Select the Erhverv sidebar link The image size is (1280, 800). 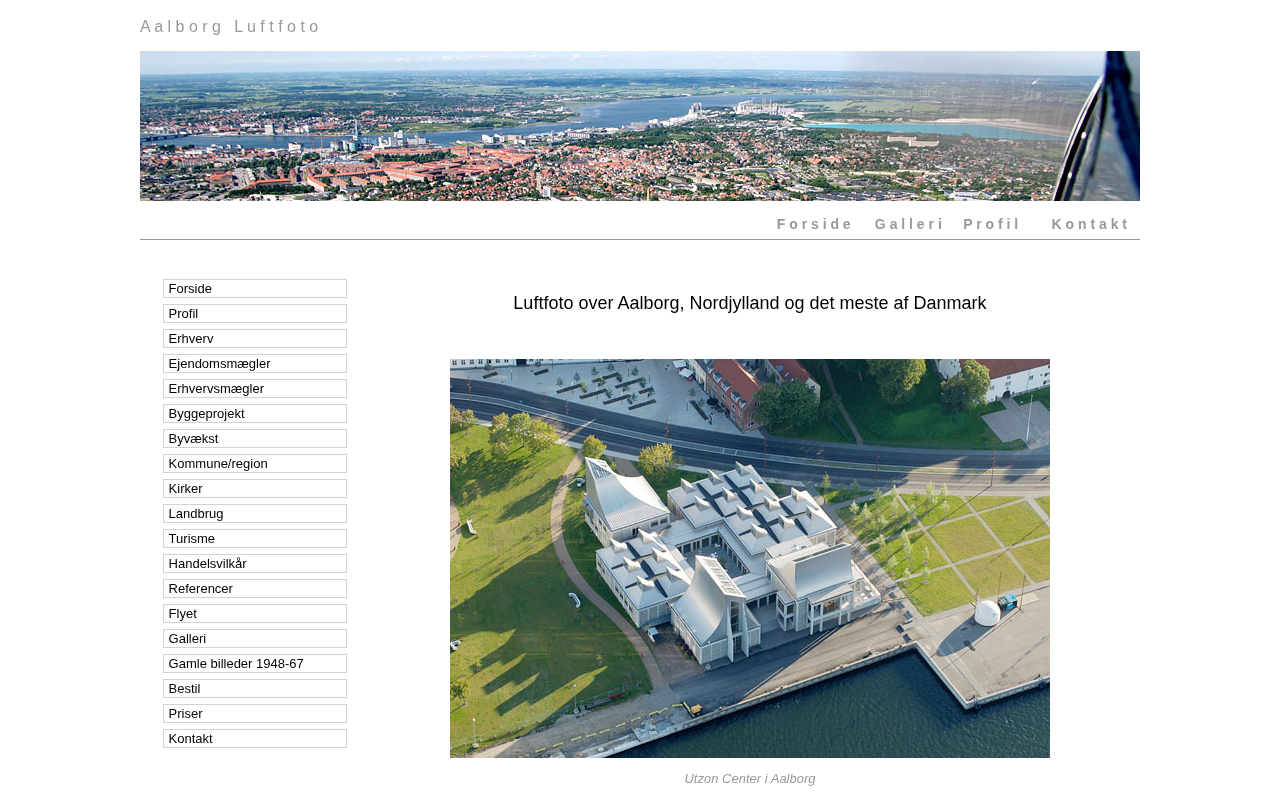[x=255, y=339]
